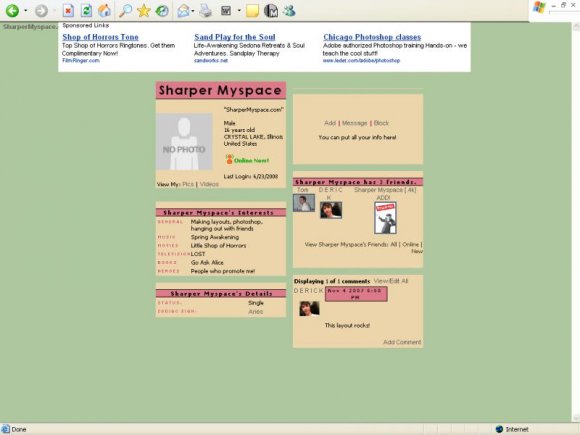This screenshot has width=580, height=435.
Task: Open Search with the magnifying glass icon
Action: (125, 11)
